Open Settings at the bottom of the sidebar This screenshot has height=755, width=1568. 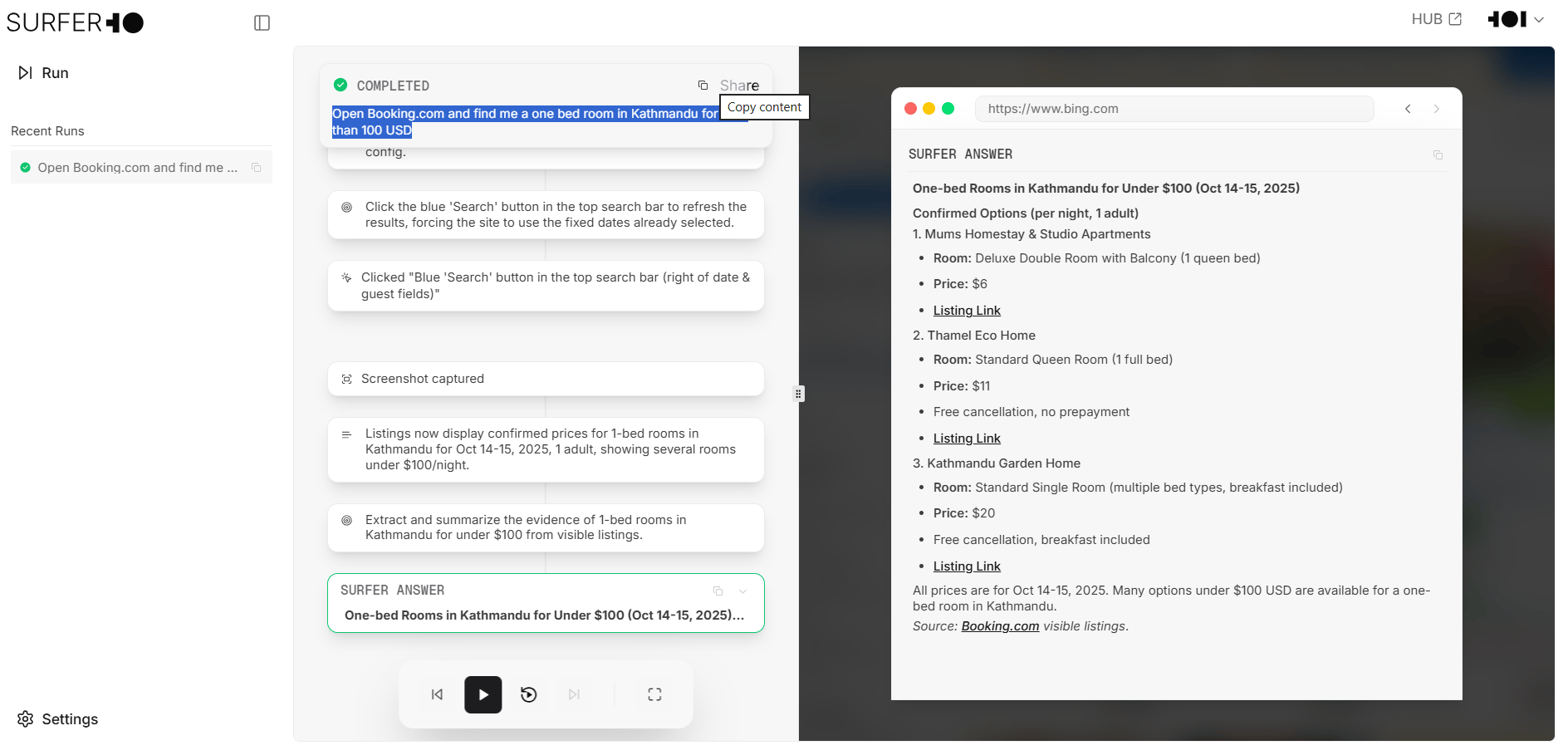pyautogui.click(x=58, y=719)
